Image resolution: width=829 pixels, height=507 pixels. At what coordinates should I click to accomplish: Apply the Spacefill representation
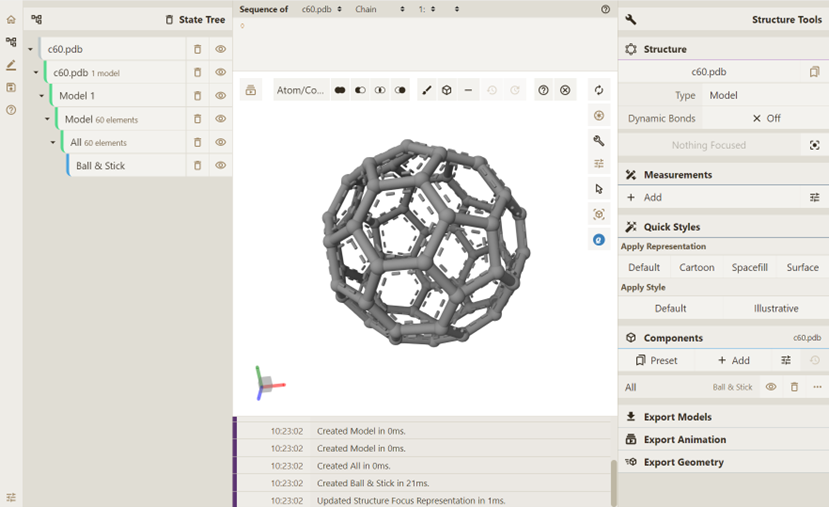click(749, 267)
